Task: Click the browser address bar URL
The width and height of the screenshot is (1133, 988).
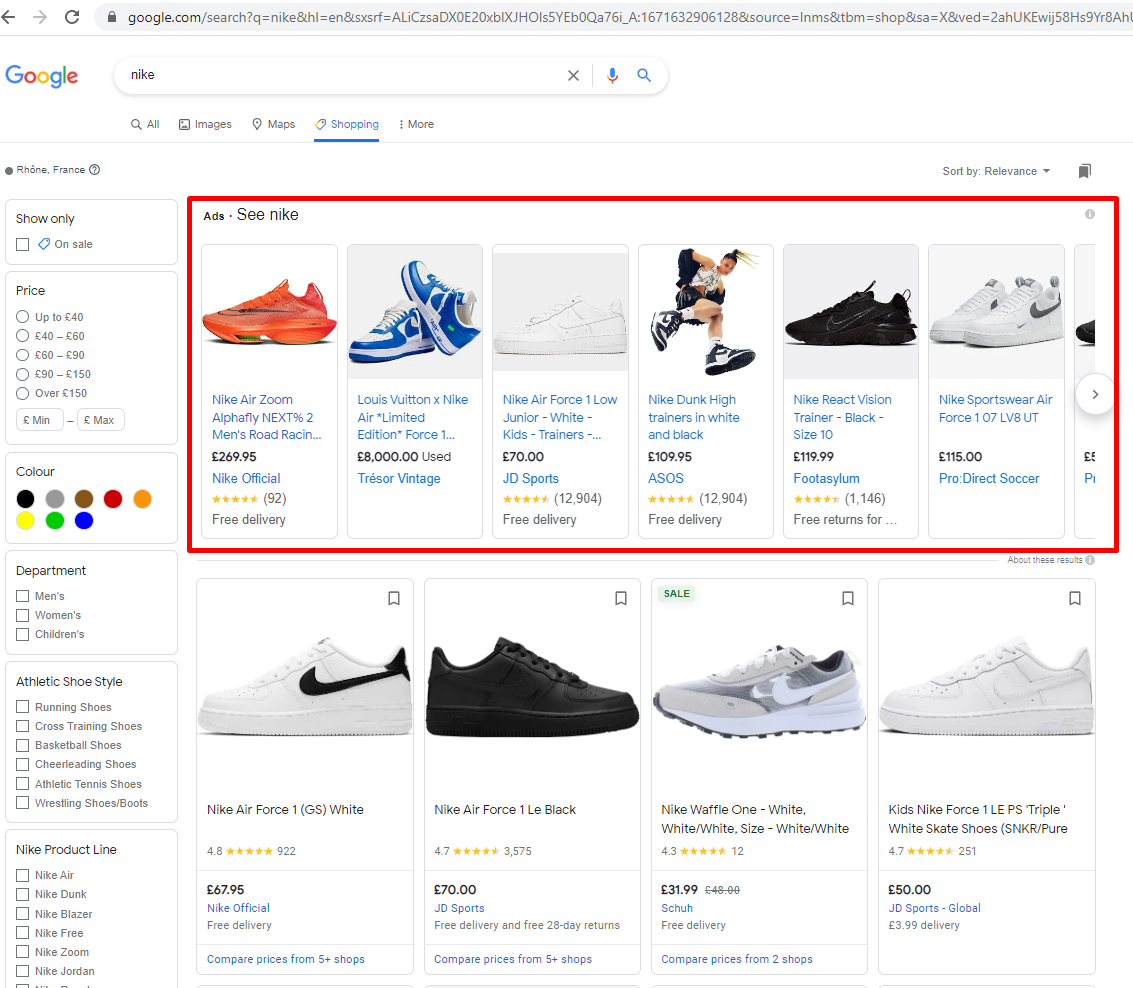Action: [x=629, y=17]
